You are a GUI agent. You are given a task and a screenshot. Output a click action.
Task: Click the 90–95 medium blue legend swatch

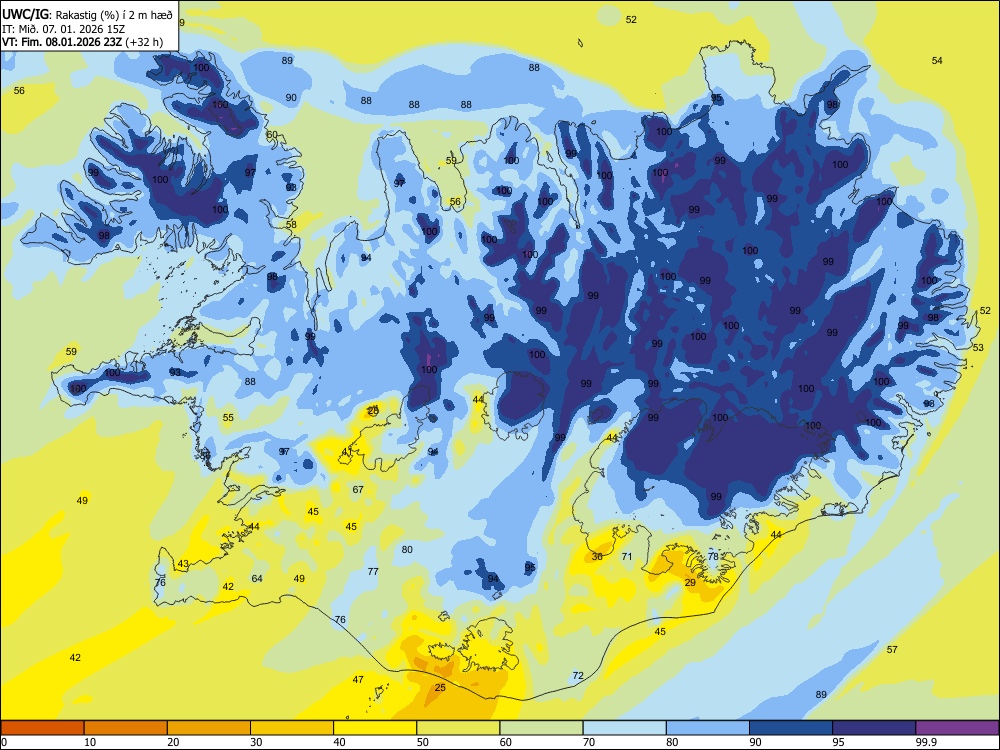(x=791, y=728)
